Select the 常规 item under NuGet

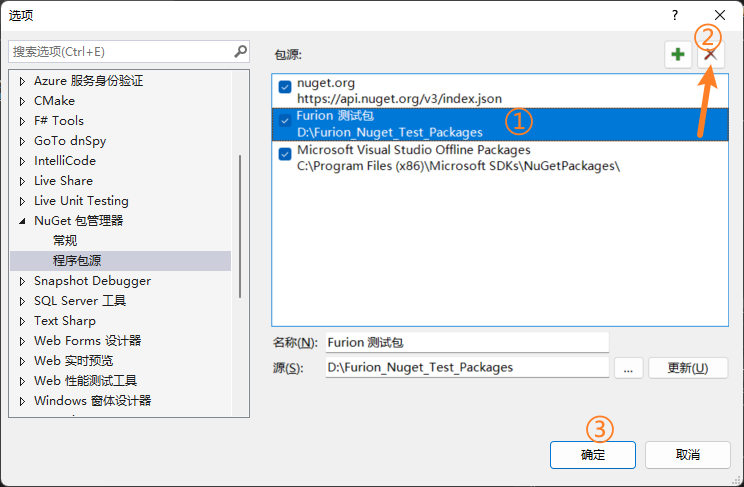65,241
